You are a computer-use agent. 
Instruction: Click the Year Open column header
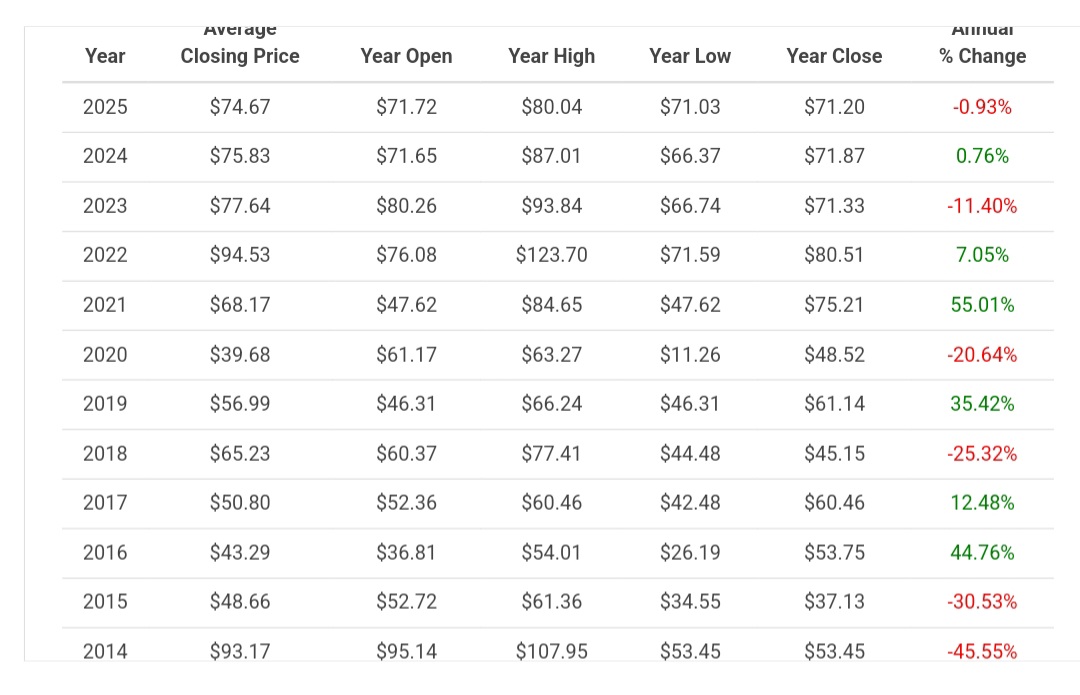406,56
